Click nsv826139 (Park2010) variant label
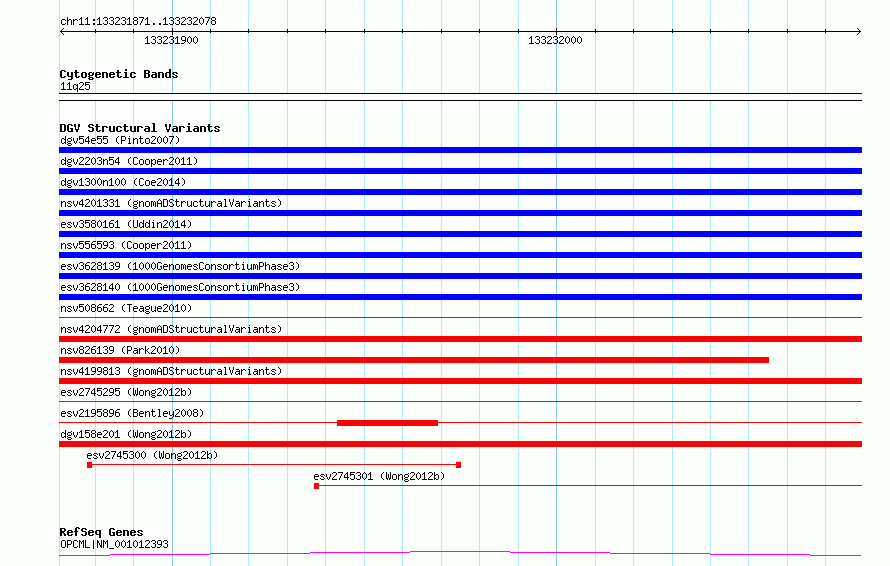The image size is (890, 566). point(120,350)
